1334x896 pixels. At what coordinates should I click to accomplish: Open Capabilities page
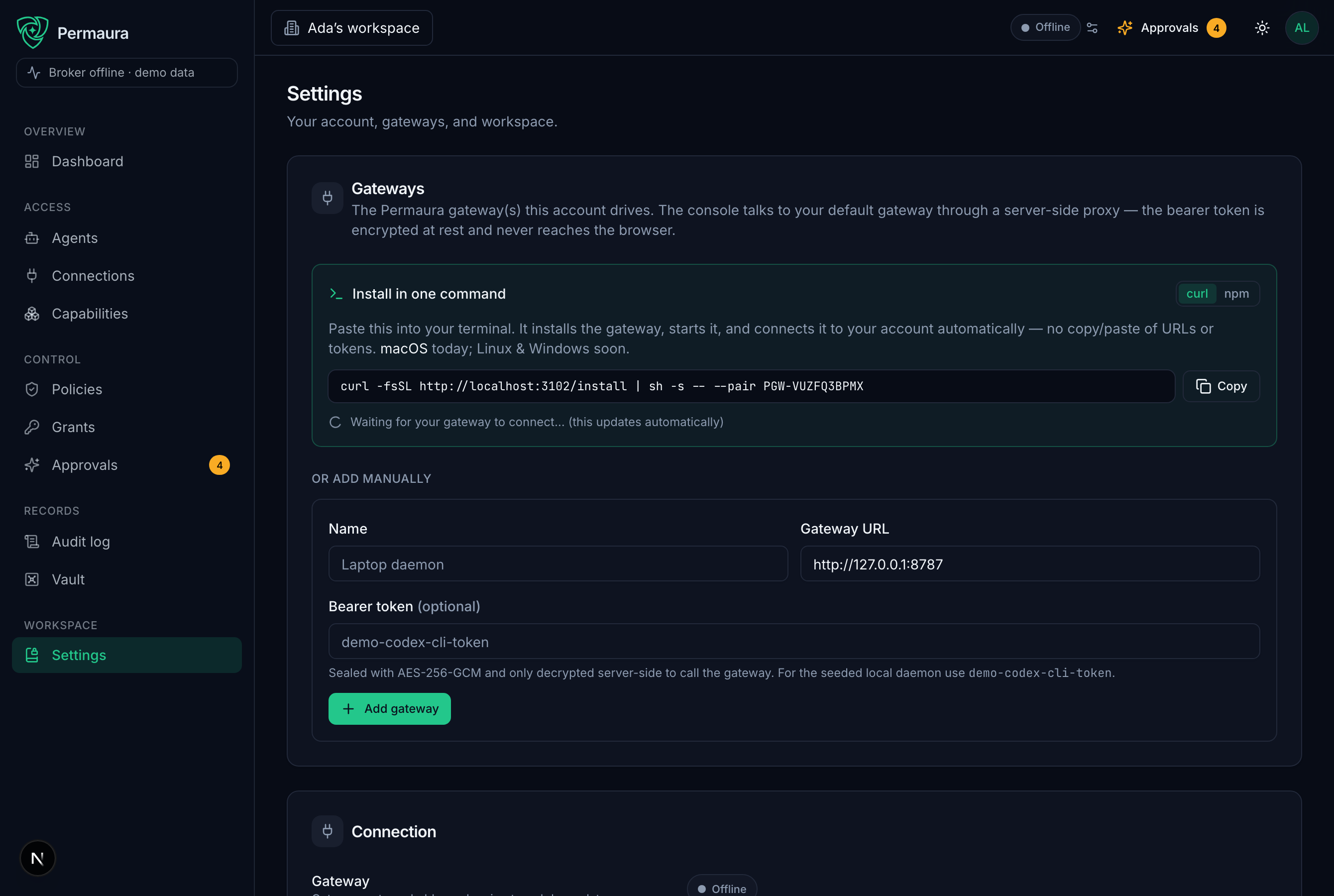pyautogui.click(x=127, y=314)
